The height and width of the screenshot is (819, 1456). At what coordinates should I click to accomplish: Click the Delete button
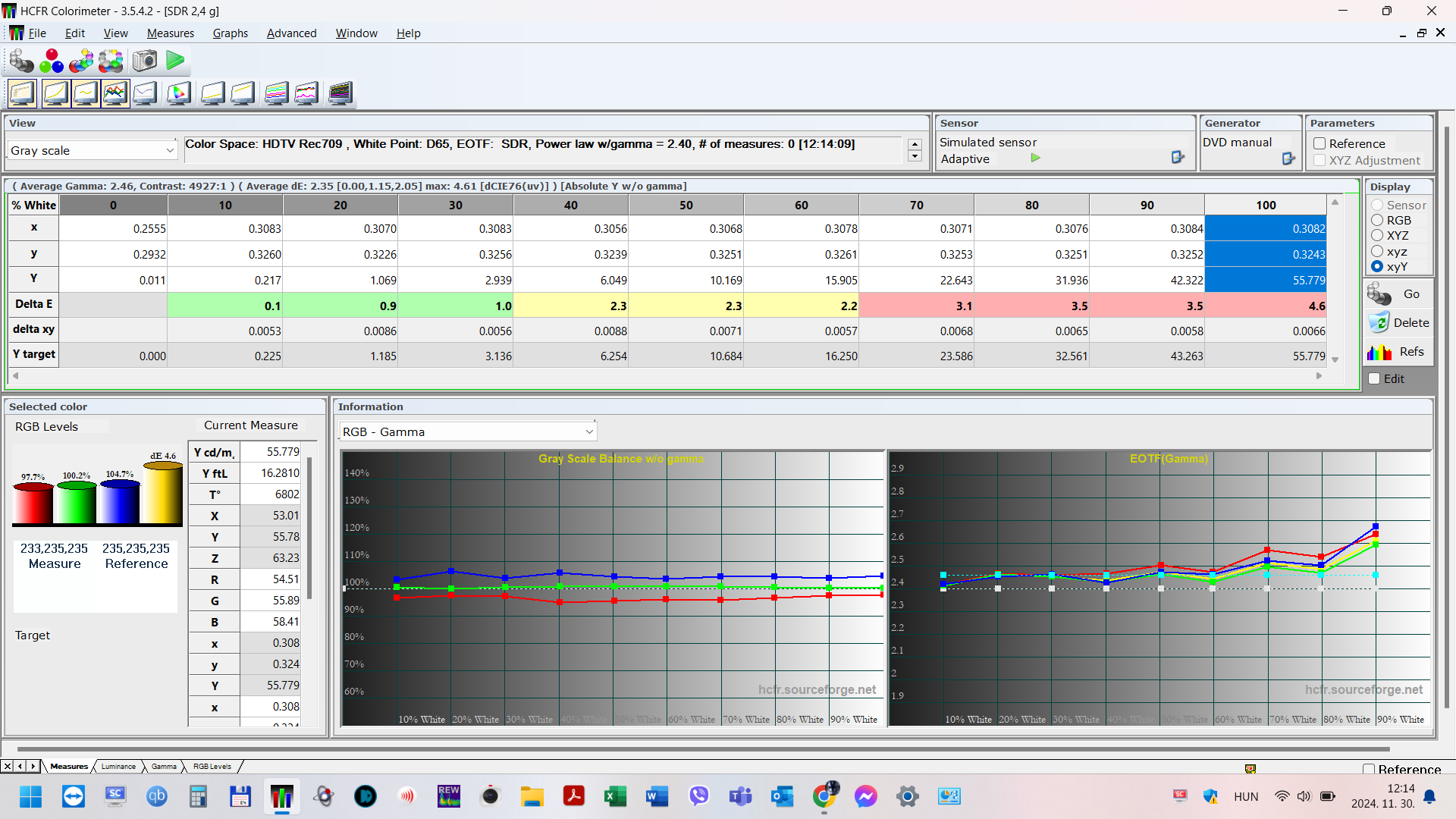pyautogui.click(x=1398, y=323)
